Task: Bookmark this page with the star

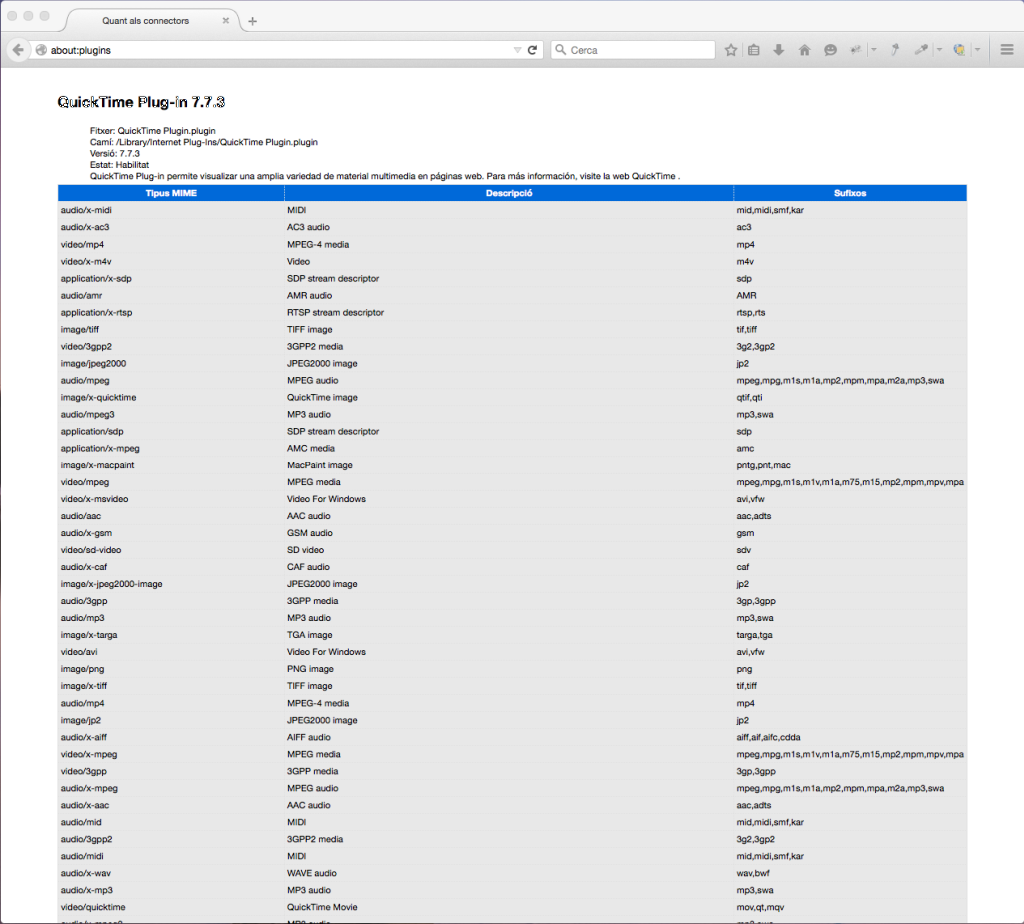Action: click(x=731, y=50)
